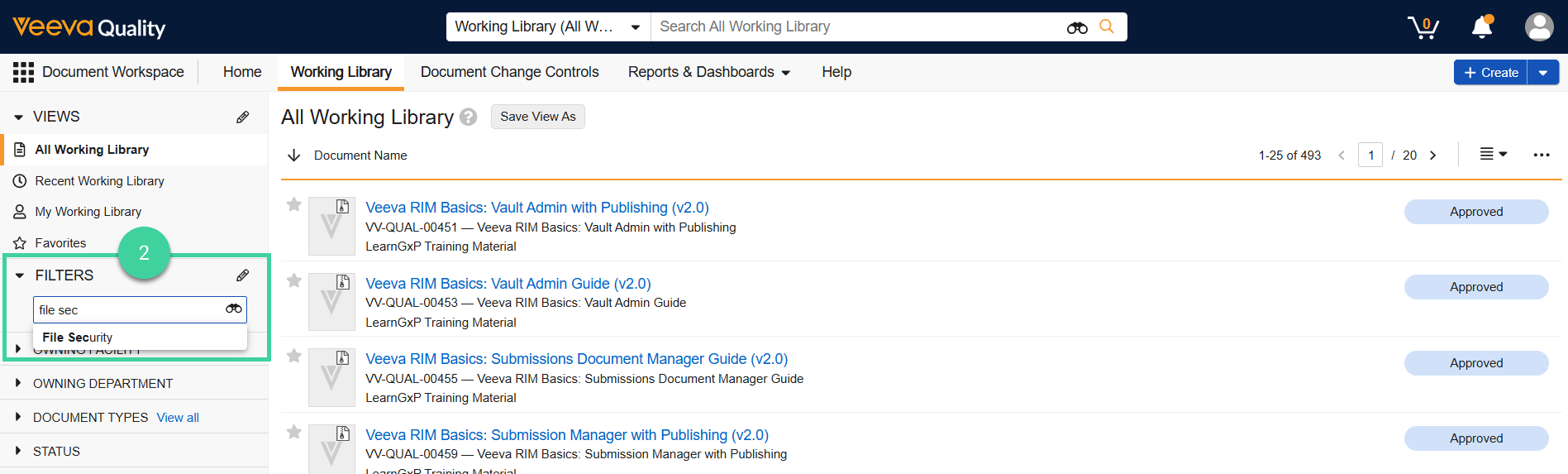Open the notifications bell
This screenshot has width=1568, height=474.
point(1482,27)
